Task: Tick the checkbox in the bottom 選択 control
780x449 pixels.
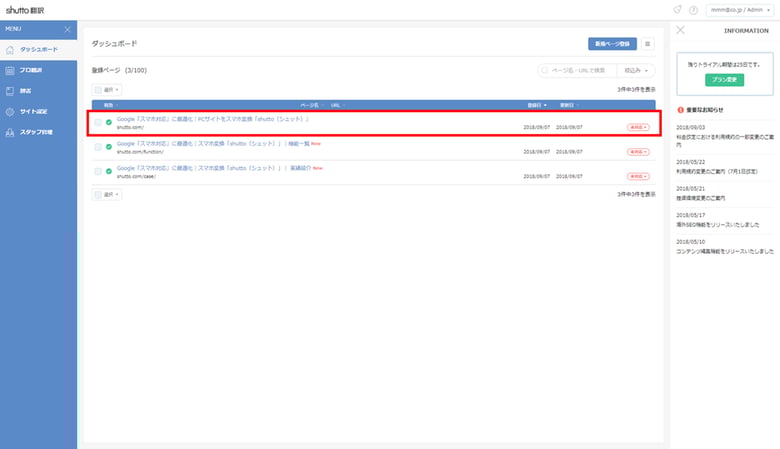Action: (x=98, y=194)
